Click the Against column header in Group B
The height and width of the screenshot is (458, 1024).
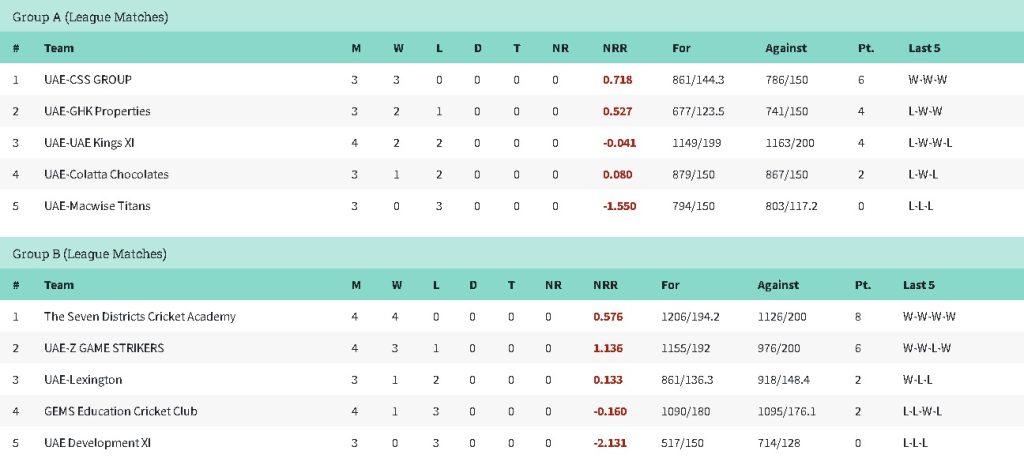(x=778, y=285)
